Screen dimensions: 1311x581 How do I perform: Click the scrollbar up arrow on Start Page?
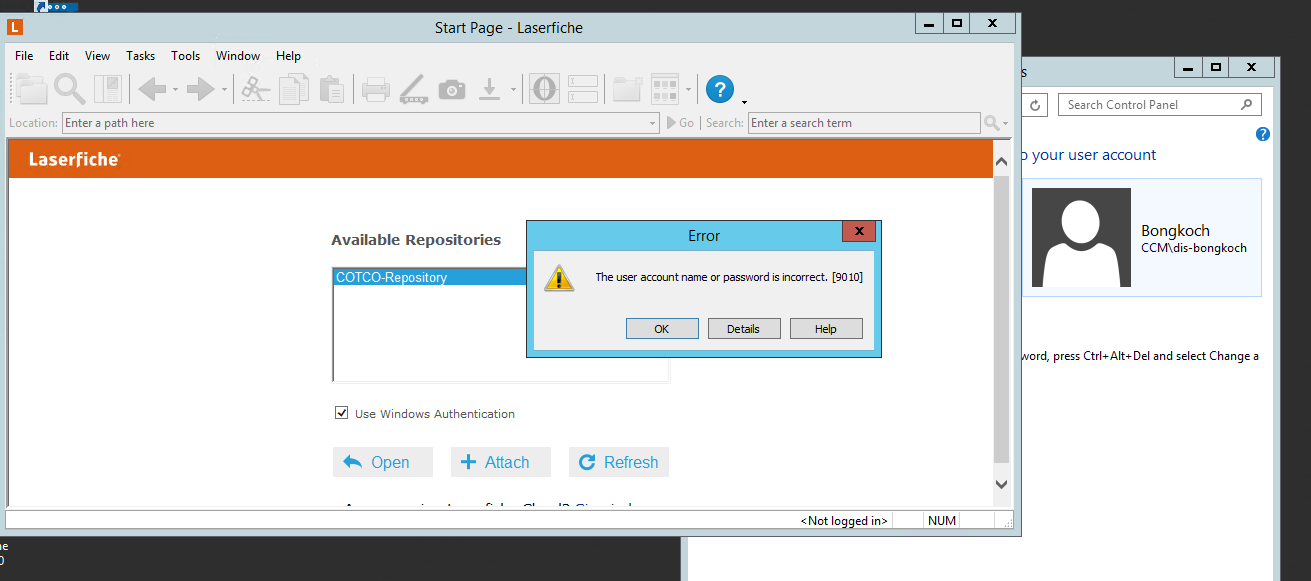1002,159
